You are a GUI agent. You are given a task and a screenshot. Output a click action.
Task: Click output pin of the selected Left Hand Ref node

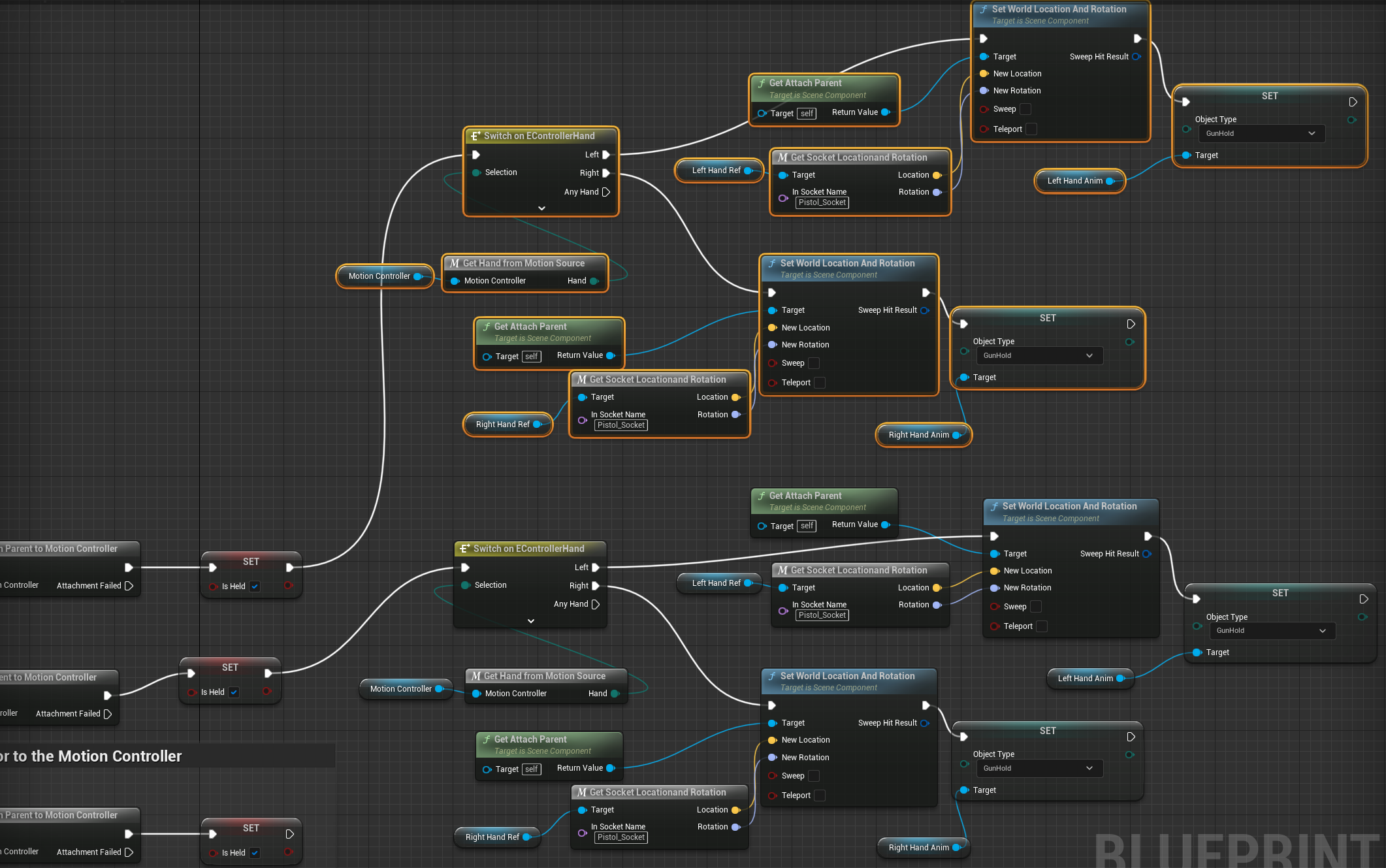748,170
